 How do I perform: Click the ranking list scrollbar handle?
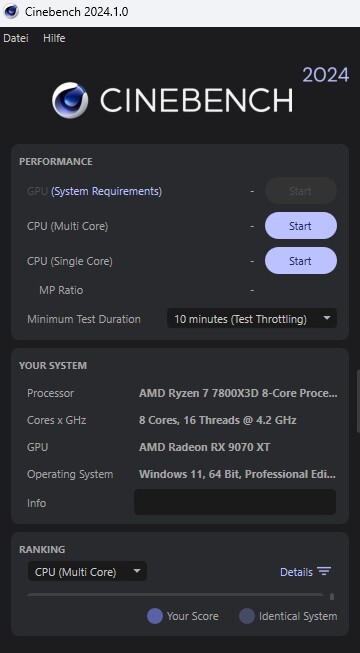click(332, 596)
